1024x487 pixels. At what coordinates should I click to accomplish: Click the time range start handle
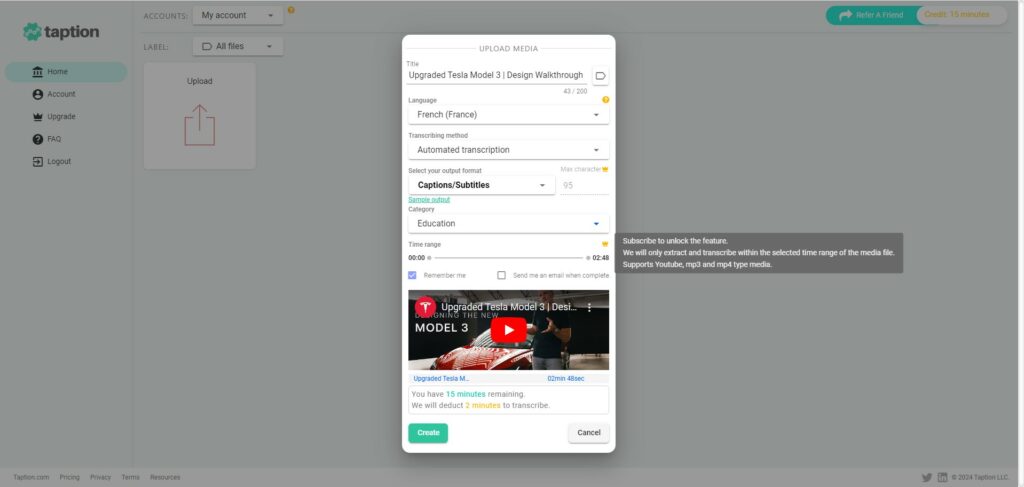[429, 258]
